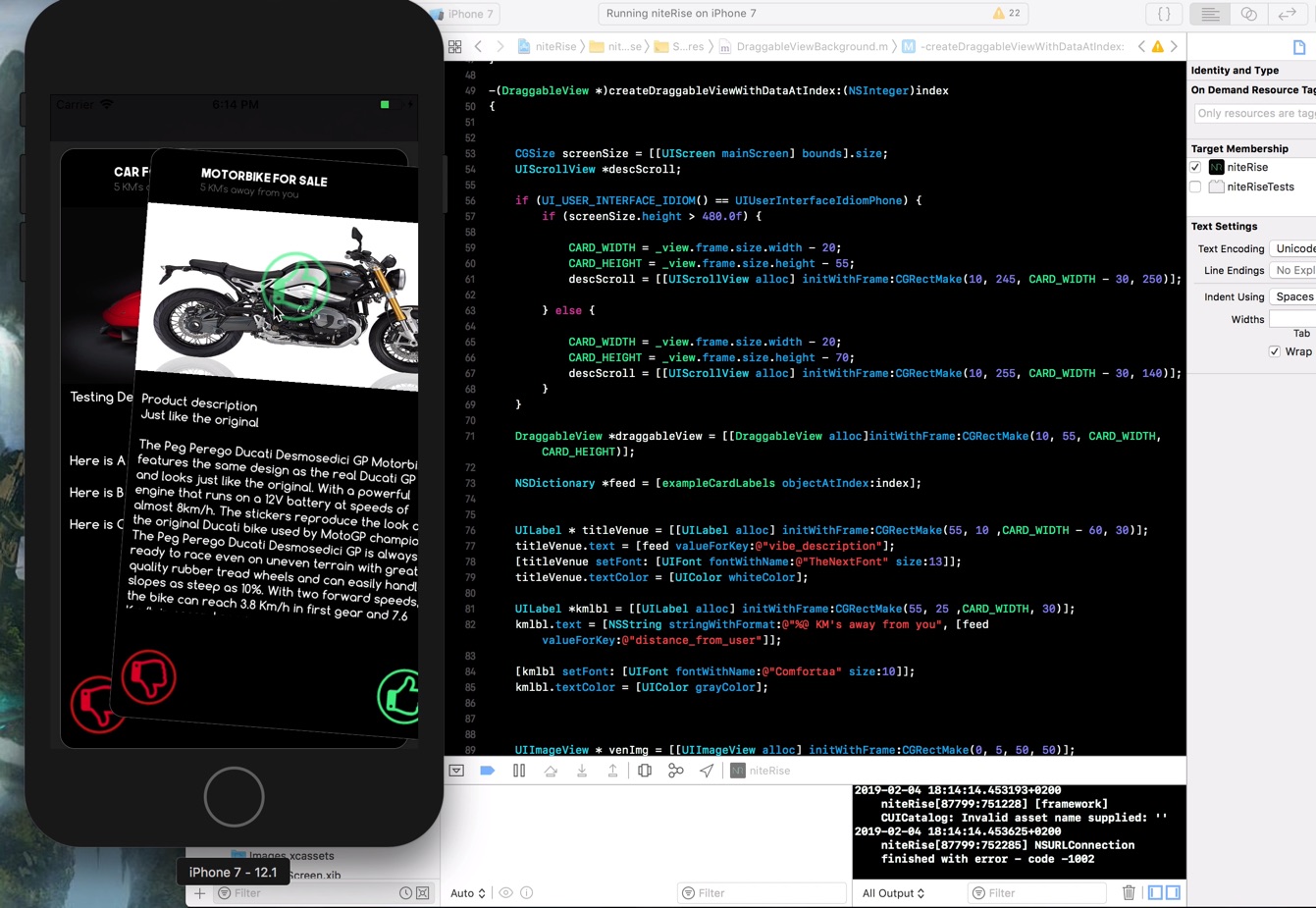1316x908 pixels.
Task: Switch to the version editor
Action: [x=1287, y=14]
